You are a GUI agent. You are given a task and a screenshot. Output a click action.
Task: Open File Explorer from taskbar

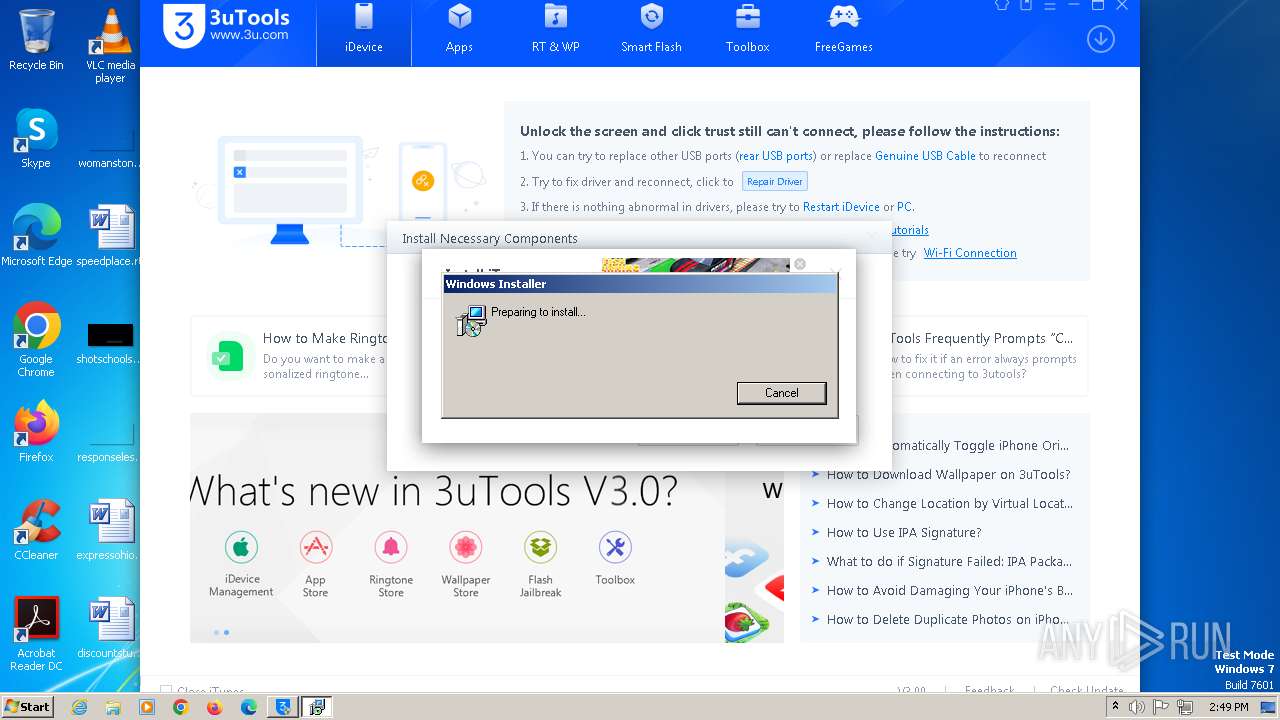[x=113, y=707]
